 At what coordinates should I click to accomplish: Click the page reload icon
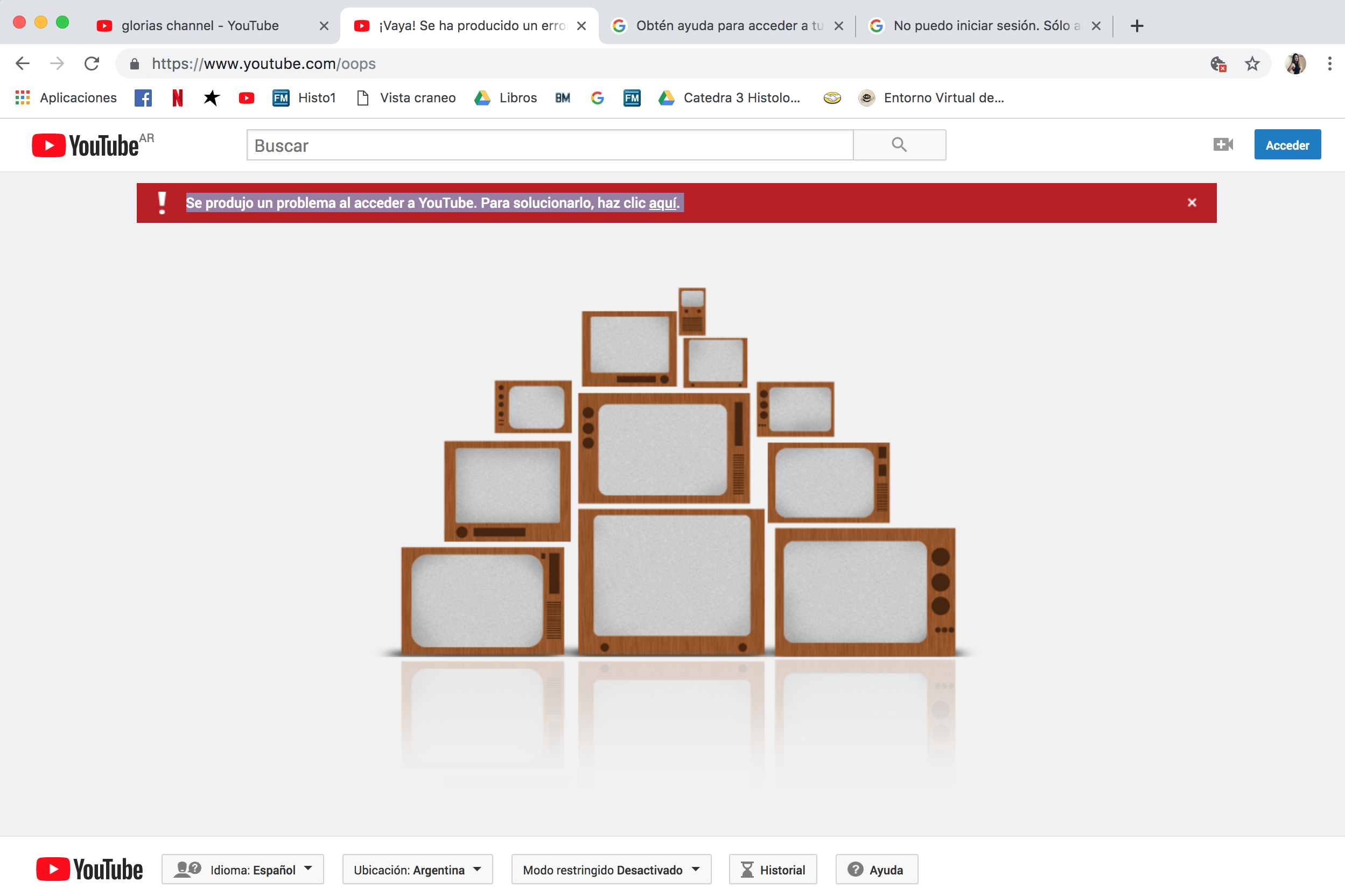click(92, 64)
